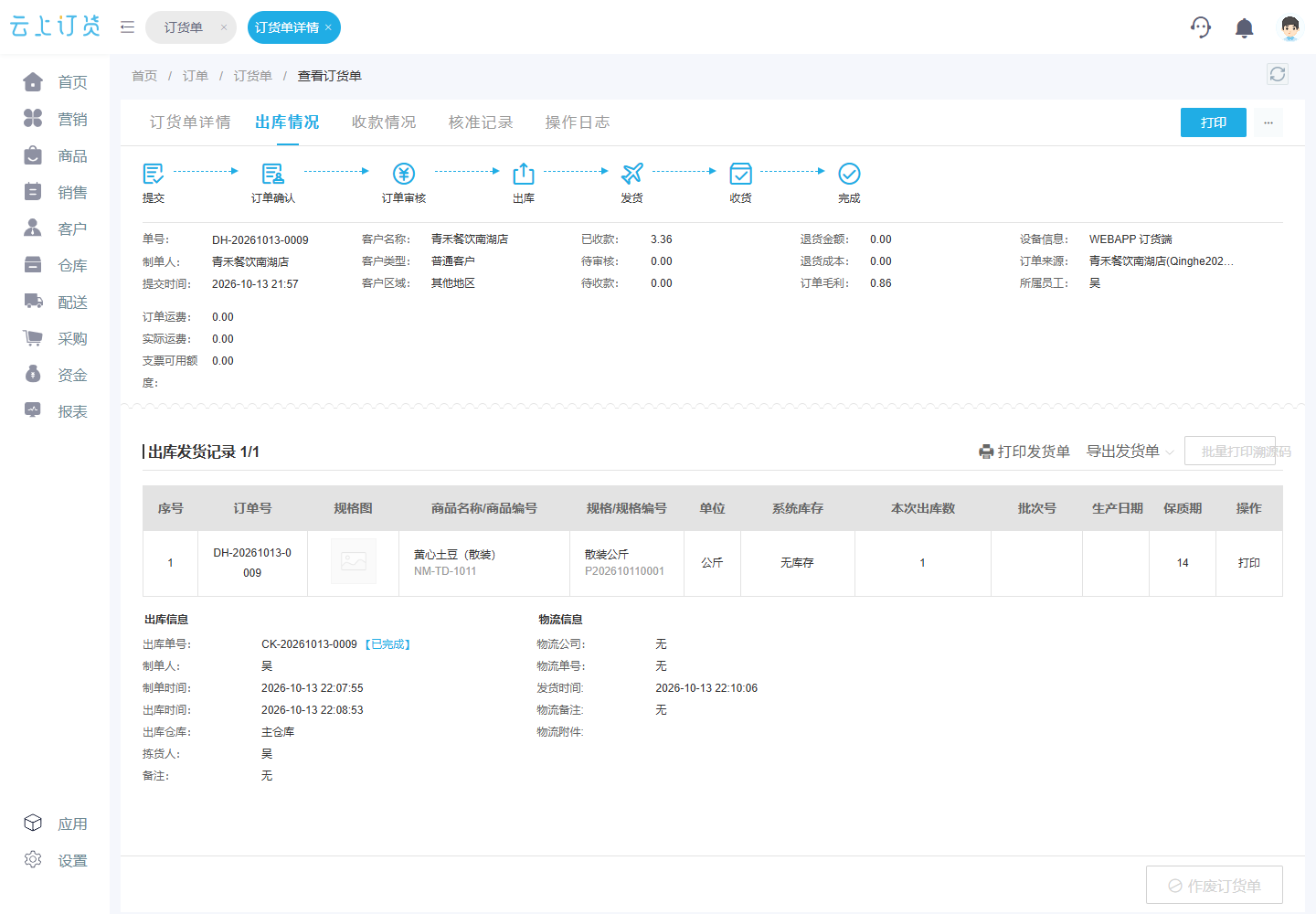Open 应用 in the sidebar
The width and height of the screenshot is (1316, 914).
55,824
